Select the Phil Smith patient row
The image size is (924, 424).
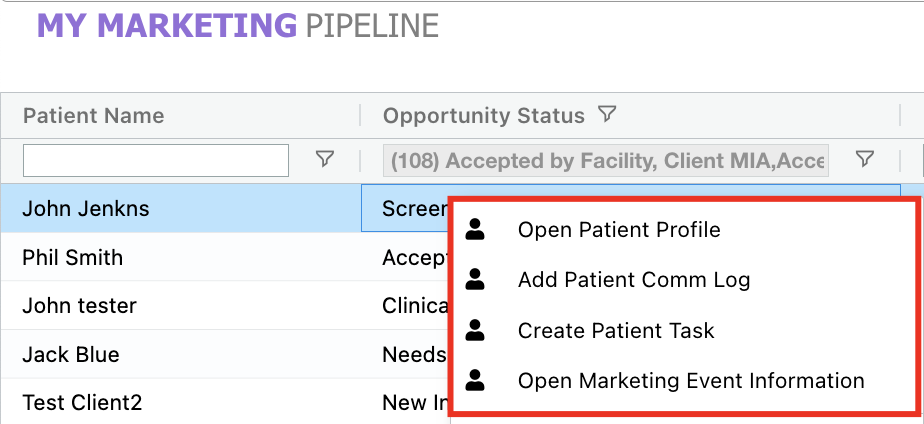pyautogui.click(x=73, y=257)
